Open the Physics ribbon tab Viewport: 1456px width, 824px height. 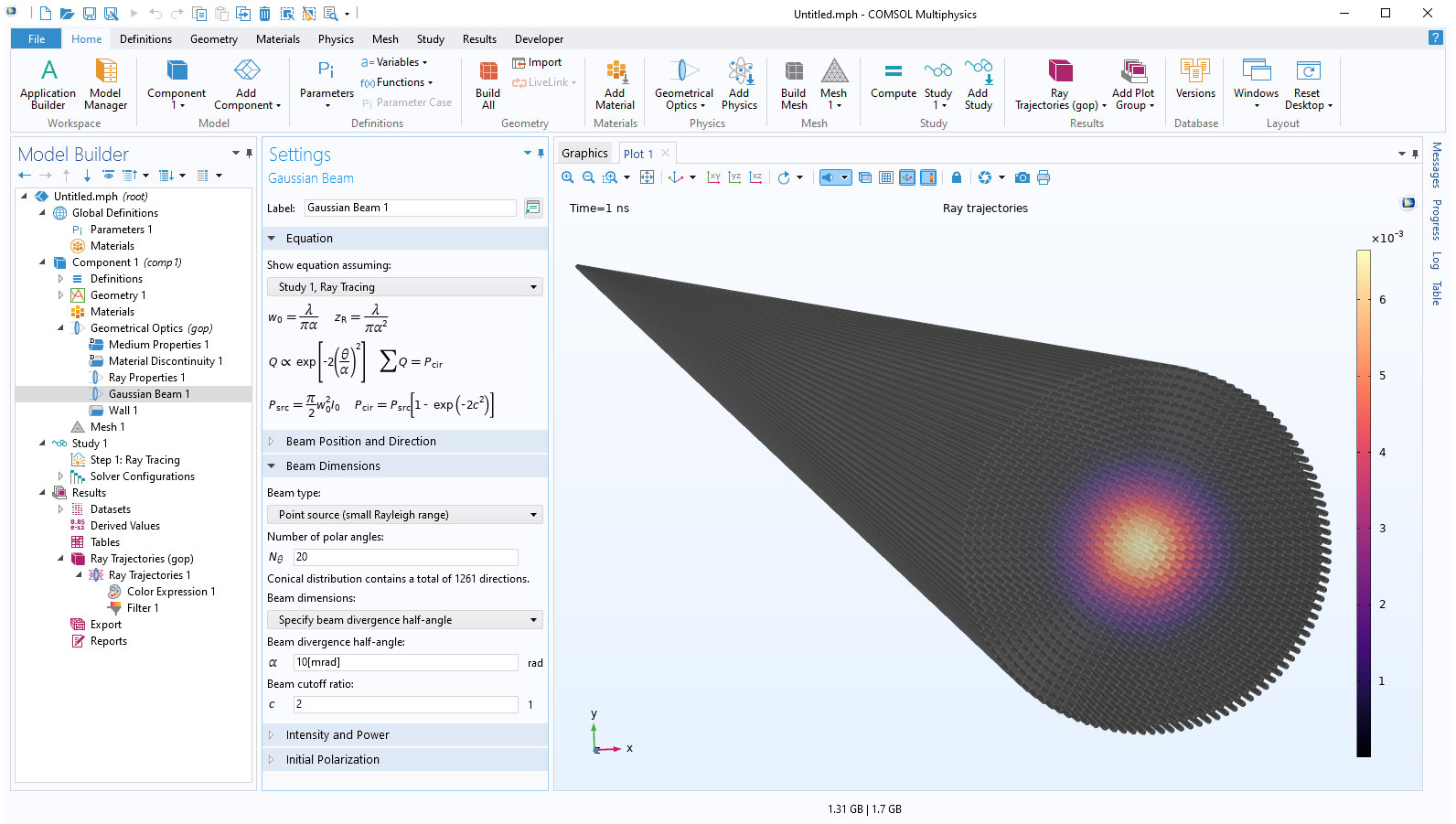(x=336, y=39)
